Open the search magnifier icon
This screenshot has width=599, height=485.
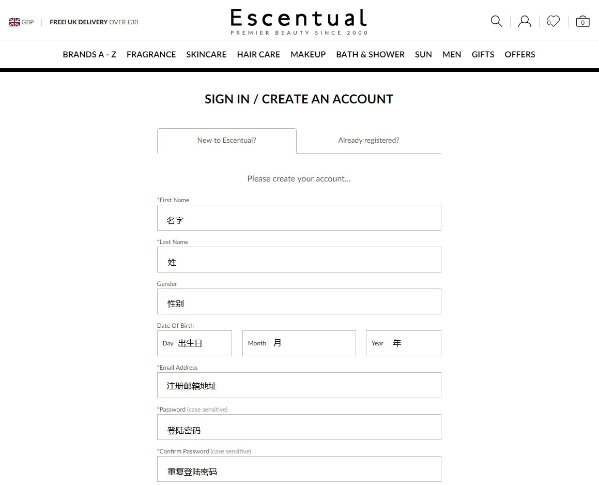coord(496,21)
